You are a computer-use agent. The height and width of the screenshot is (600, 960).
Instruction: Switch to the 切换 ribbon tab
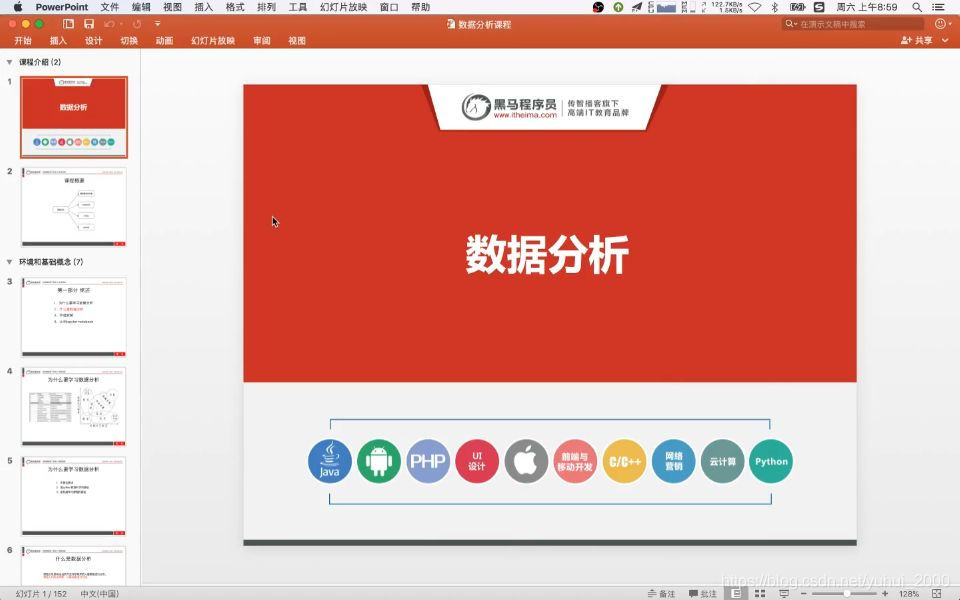[129, 40]
